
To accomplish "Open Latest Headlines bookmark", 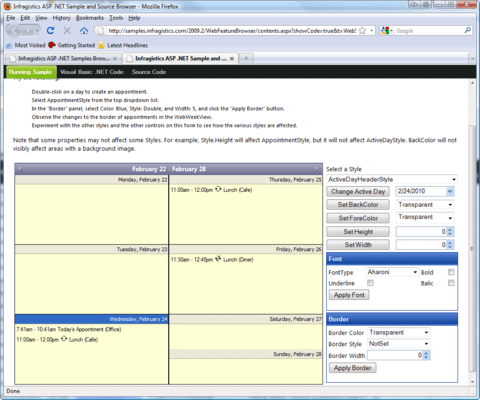I will click(x=123, y=45).
